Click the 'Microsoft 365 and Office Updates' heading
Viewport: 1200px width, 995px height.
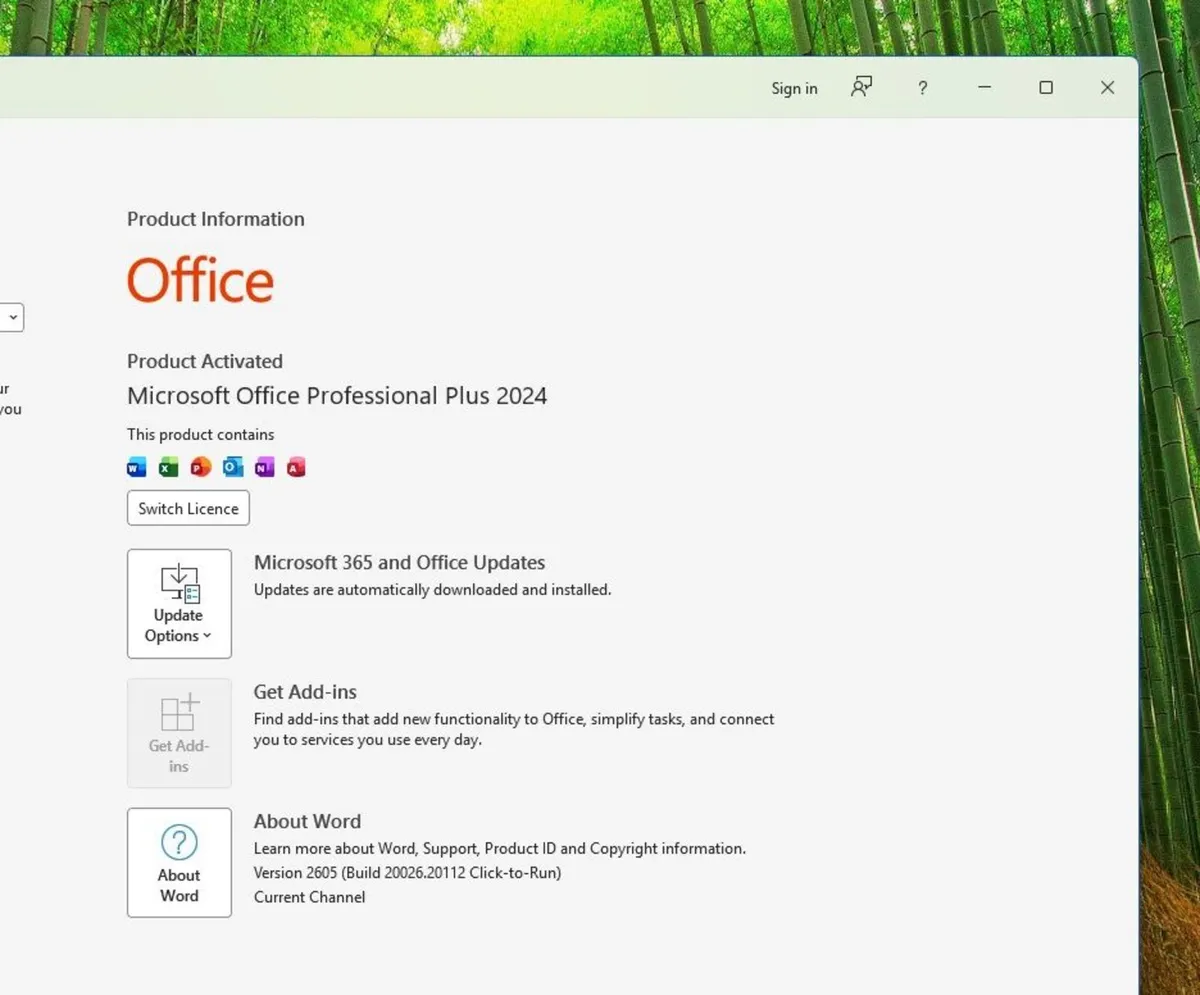399,563
